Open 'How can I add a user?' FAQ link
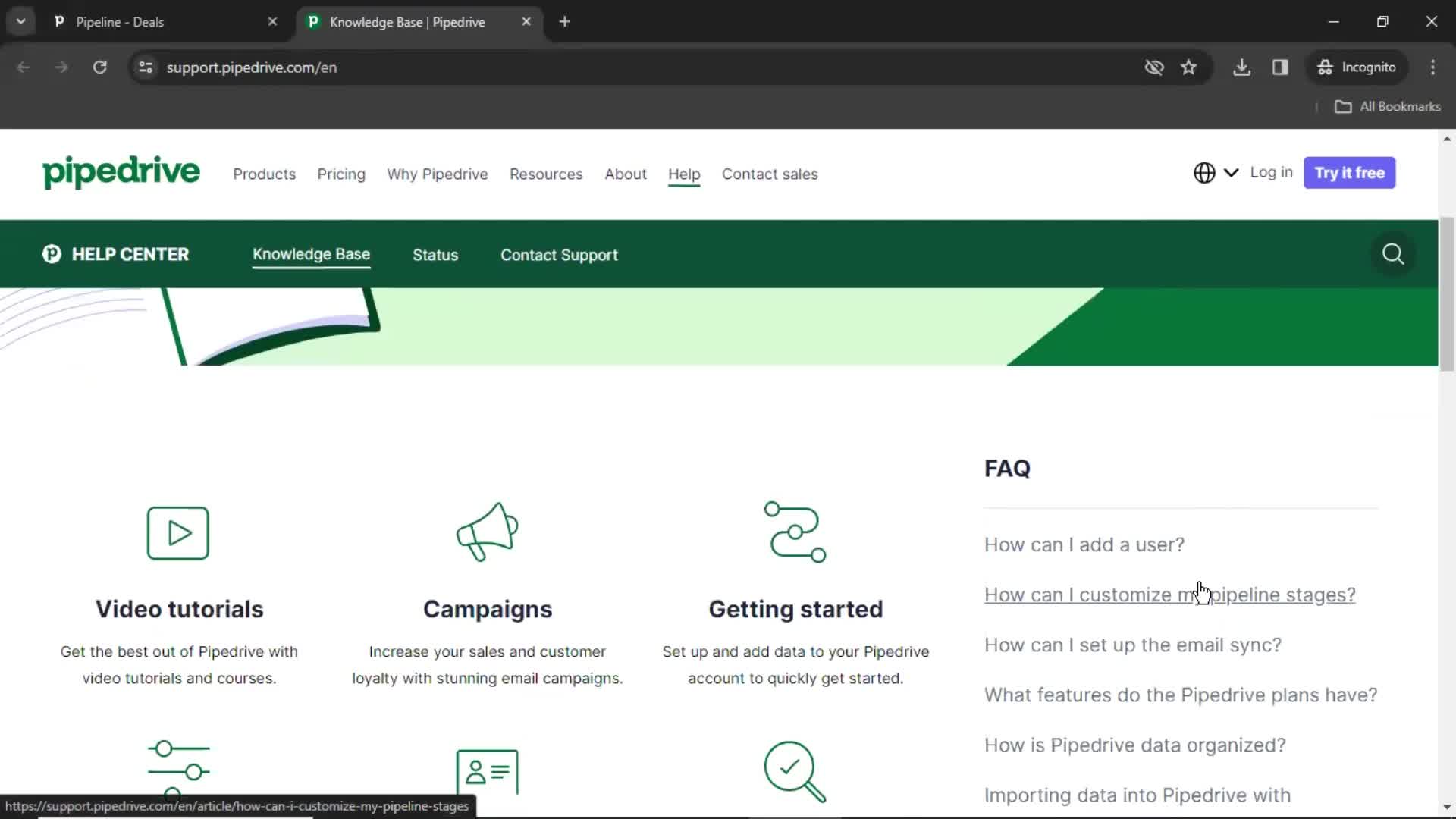 (1084, 544)
